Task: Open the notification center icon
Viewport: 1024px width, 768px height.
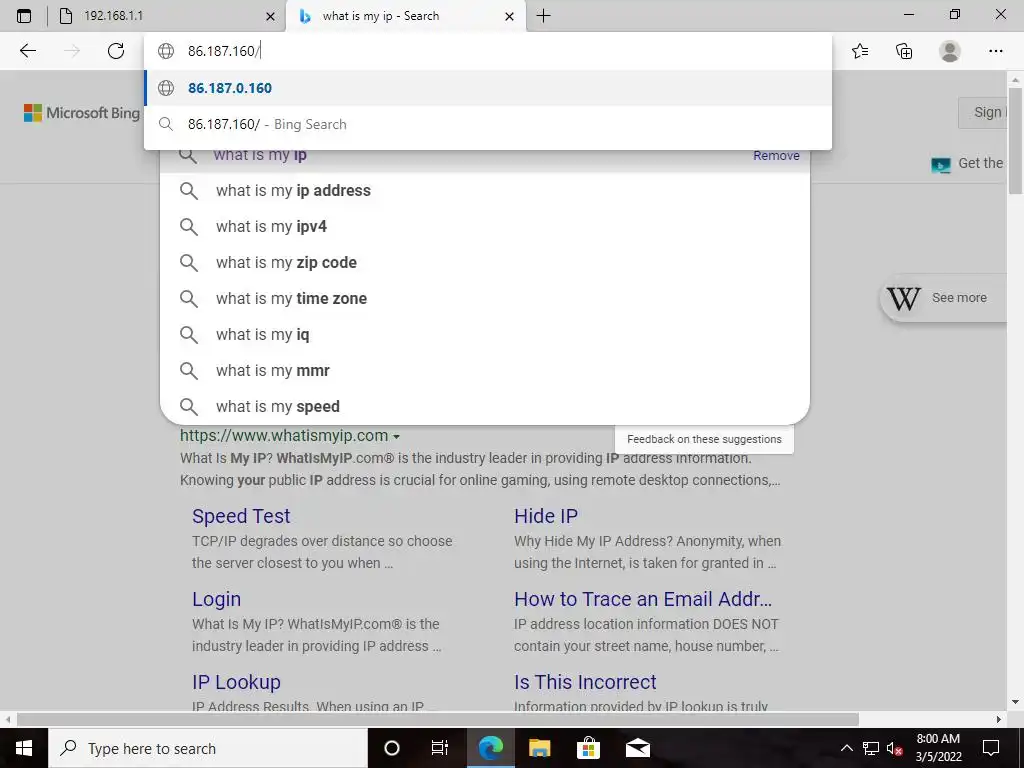Action: click(991, 748)
